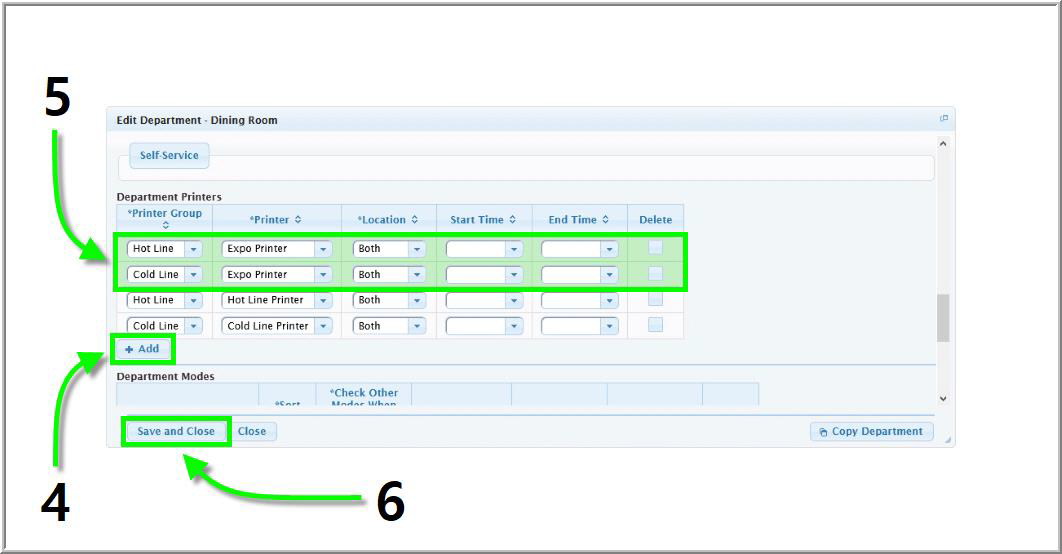Sort by the Location column header
The width and height of the screenshot is (1062, 554).
(x=388, y=220)
